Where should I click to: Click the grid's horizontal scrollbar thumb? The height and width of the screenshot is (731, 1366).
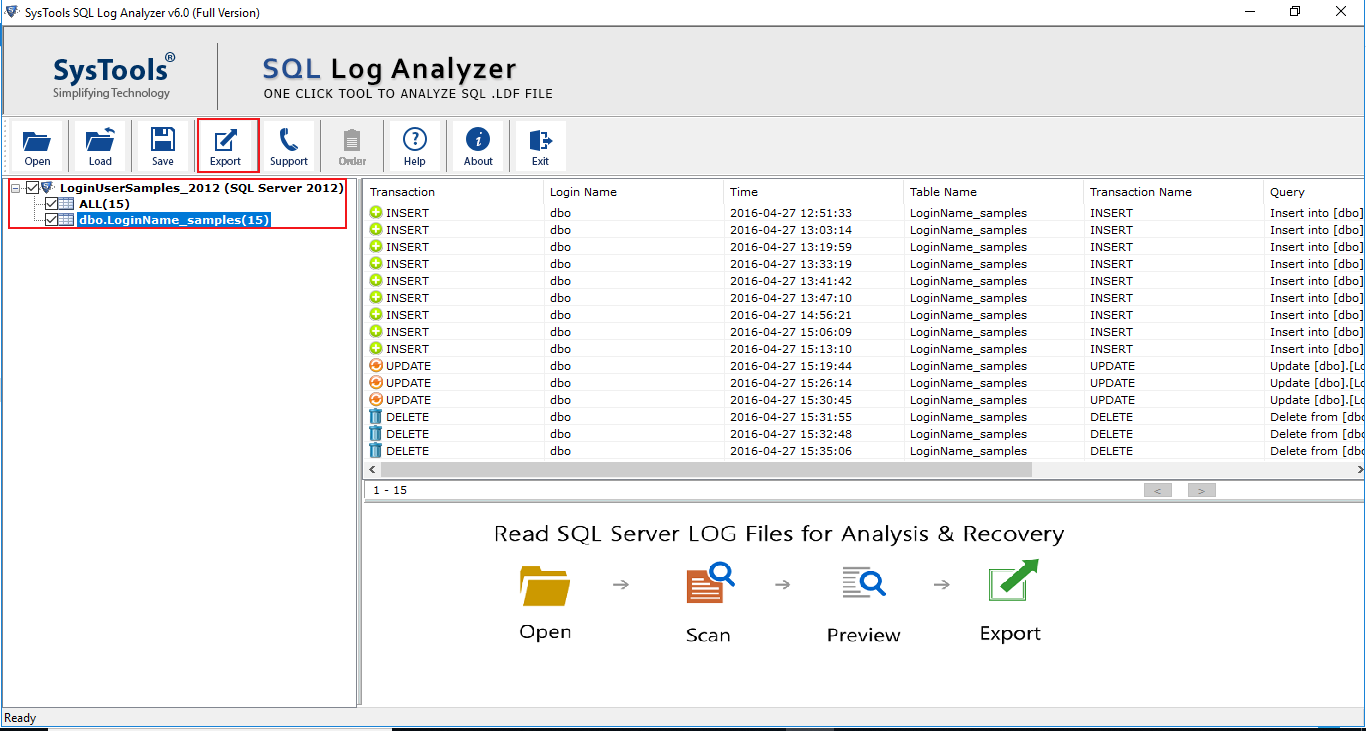point(705,469)
